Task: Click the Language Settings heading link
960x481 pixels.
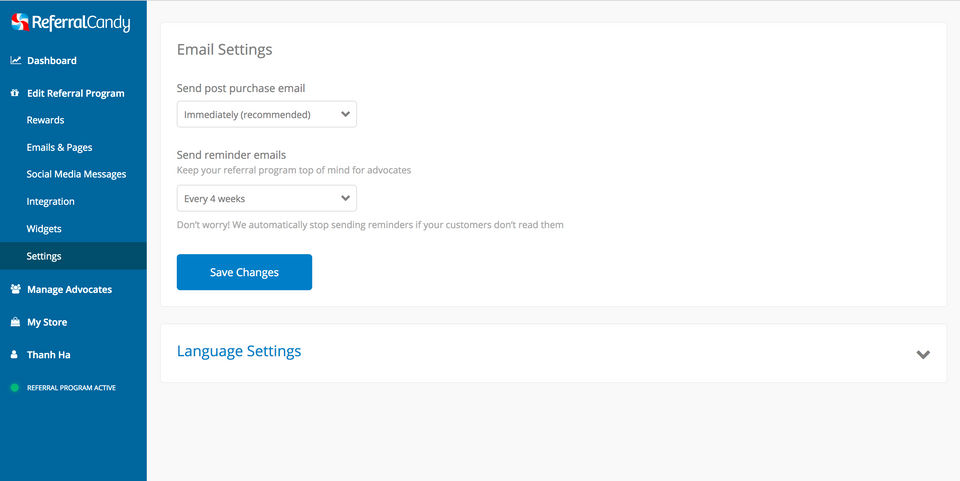Action: pyautogui.click(x=239, y=351)
